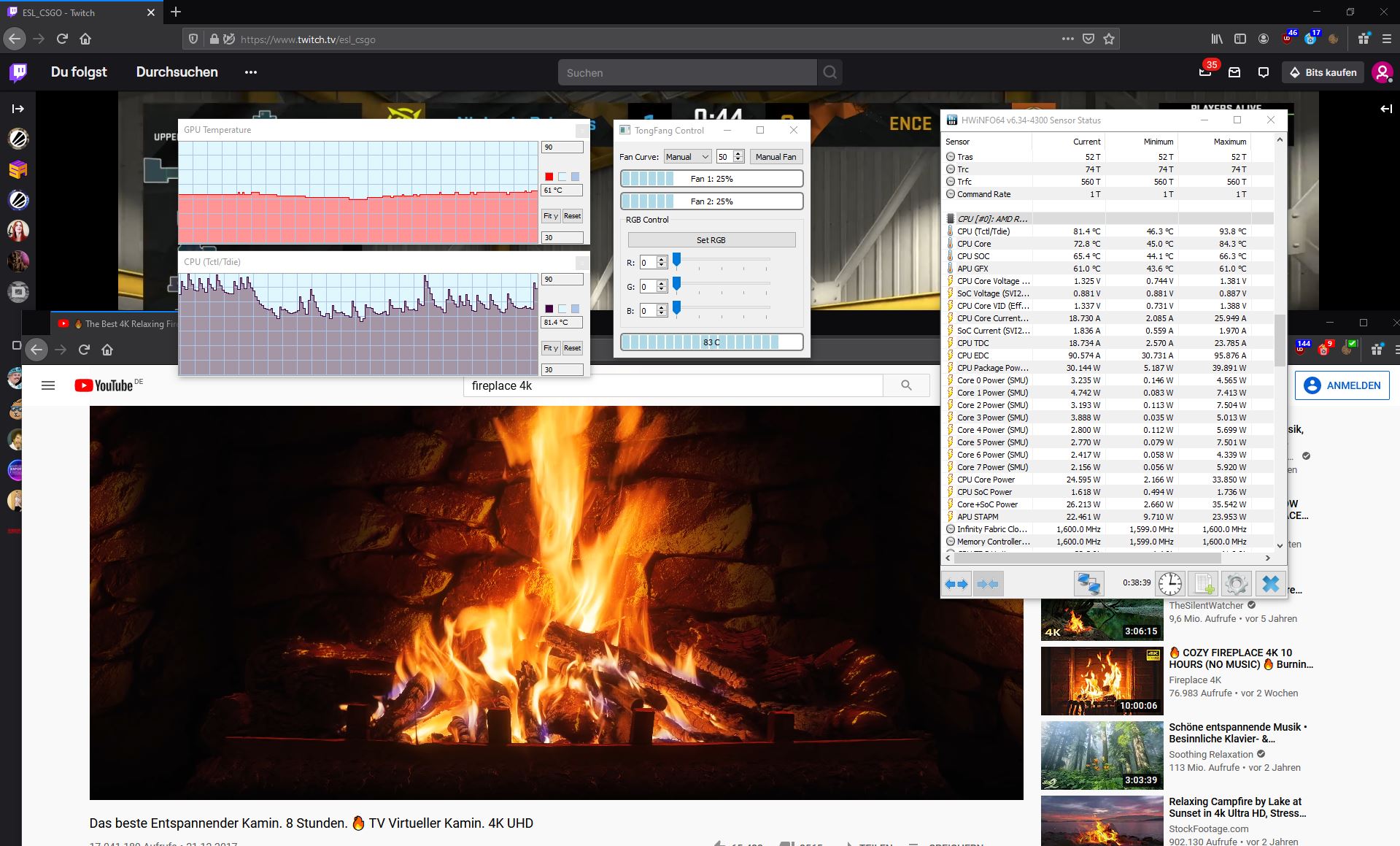Reset HWiNFO clock timer icon

tap(1170, 584)
